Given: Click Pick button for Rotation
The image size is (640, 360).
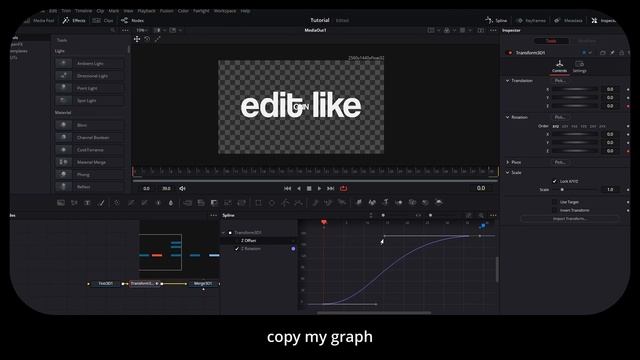Looking at the screenshot, I should pos(560,118).
